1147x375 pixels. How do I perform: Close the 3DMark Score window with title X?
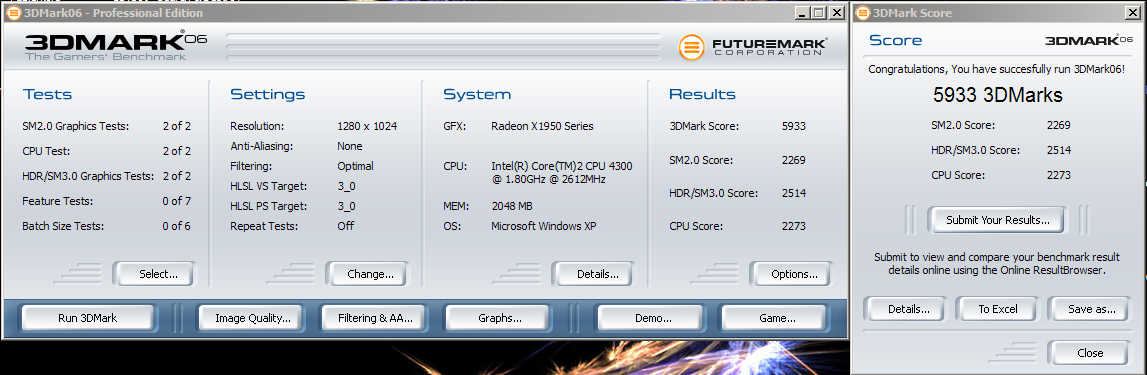pyautogui.click(x=1132, y=12)
